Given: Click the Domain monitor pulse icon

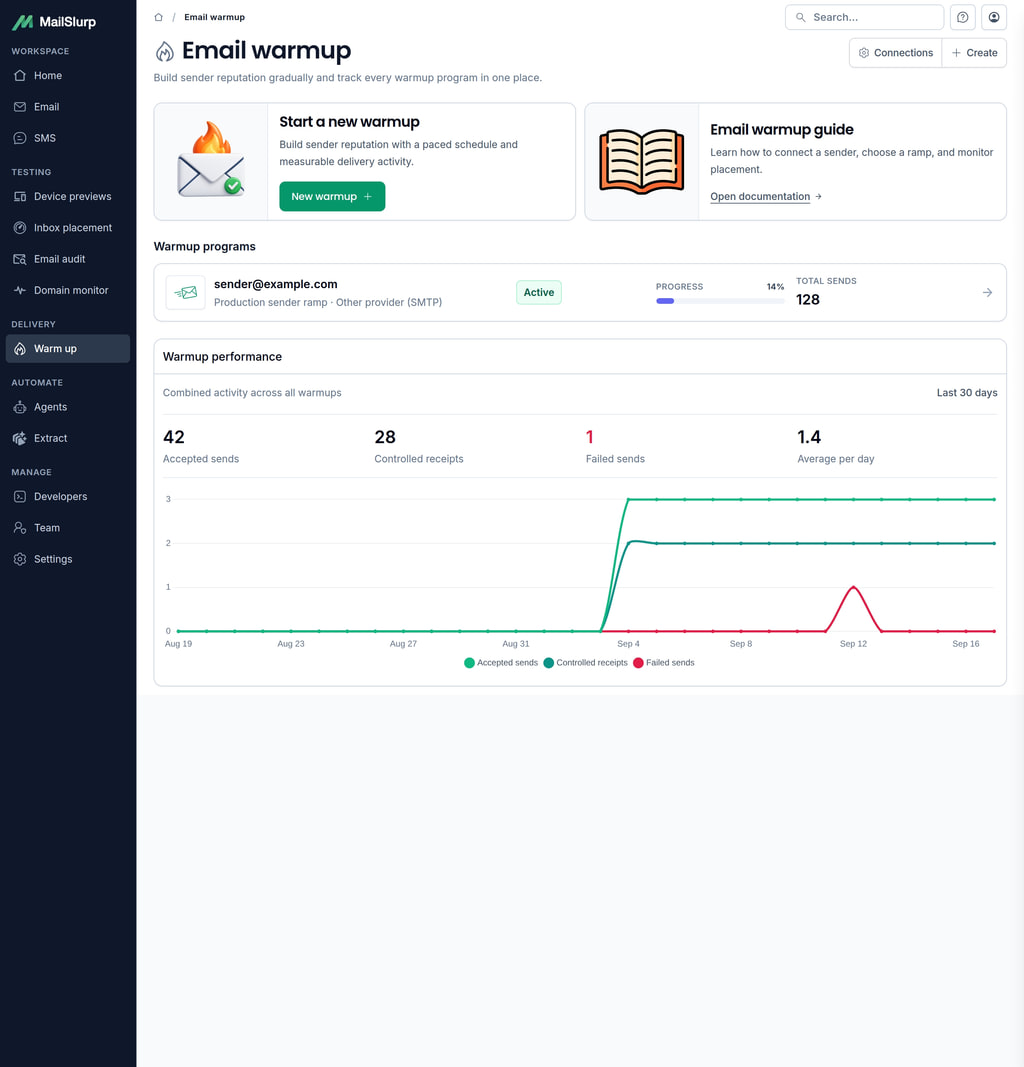Looking at the screenshot, I should coord(20,291).
